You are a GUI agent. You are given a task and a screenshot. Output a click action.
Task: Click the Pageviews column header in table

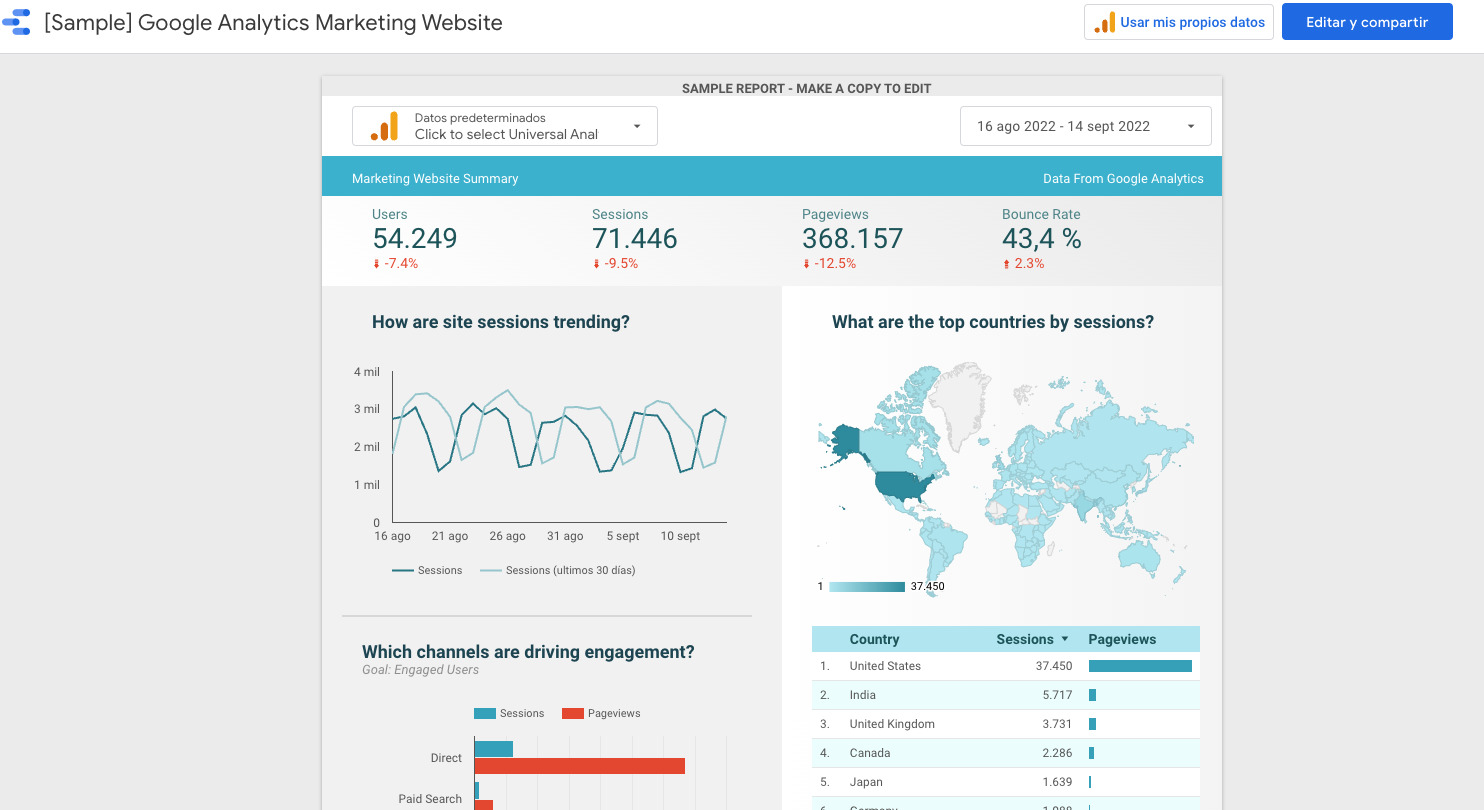pyautogui.click(x=1122, y=639)
